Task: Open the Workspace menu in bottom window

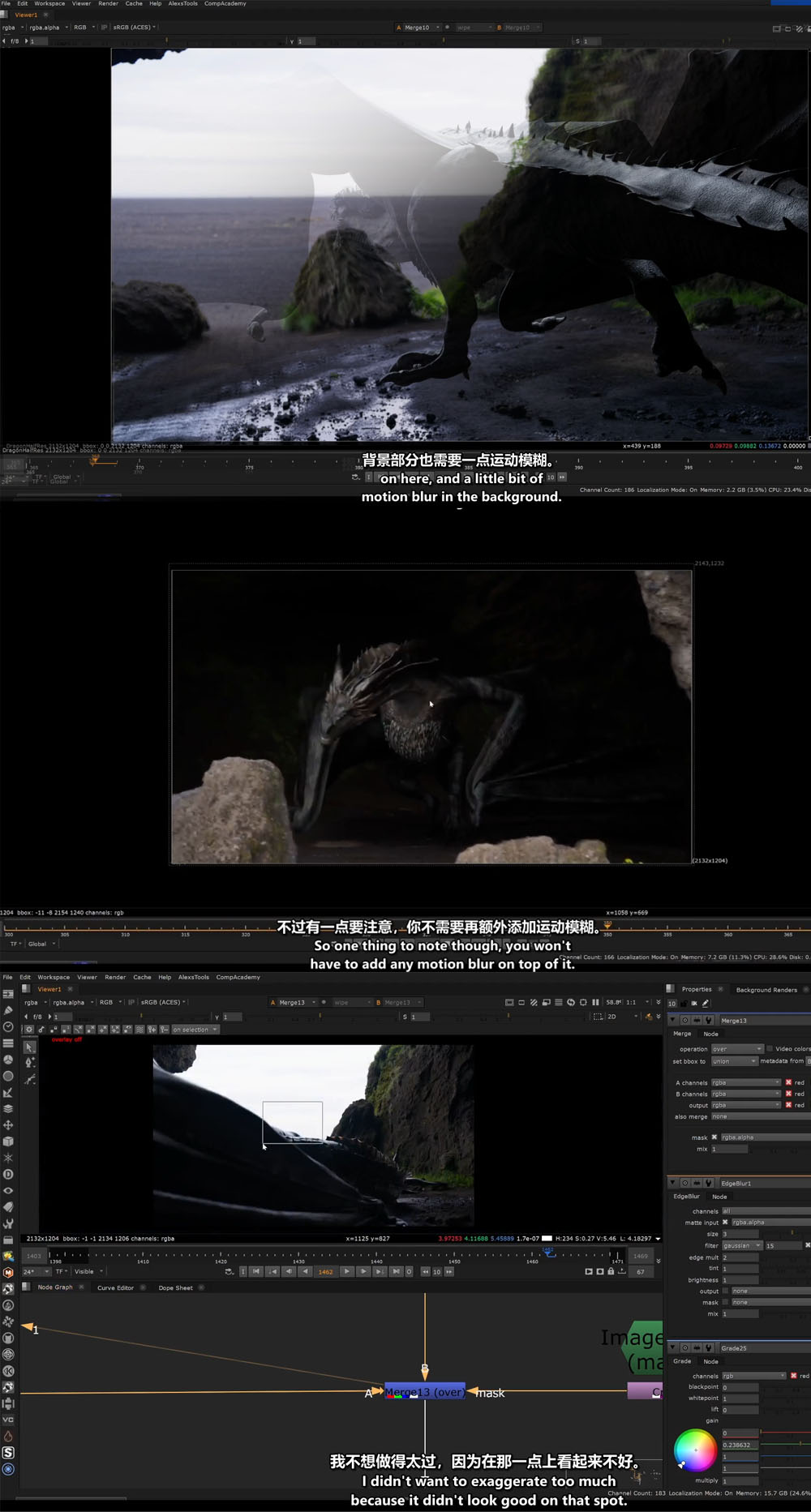Action: [54, 977]
